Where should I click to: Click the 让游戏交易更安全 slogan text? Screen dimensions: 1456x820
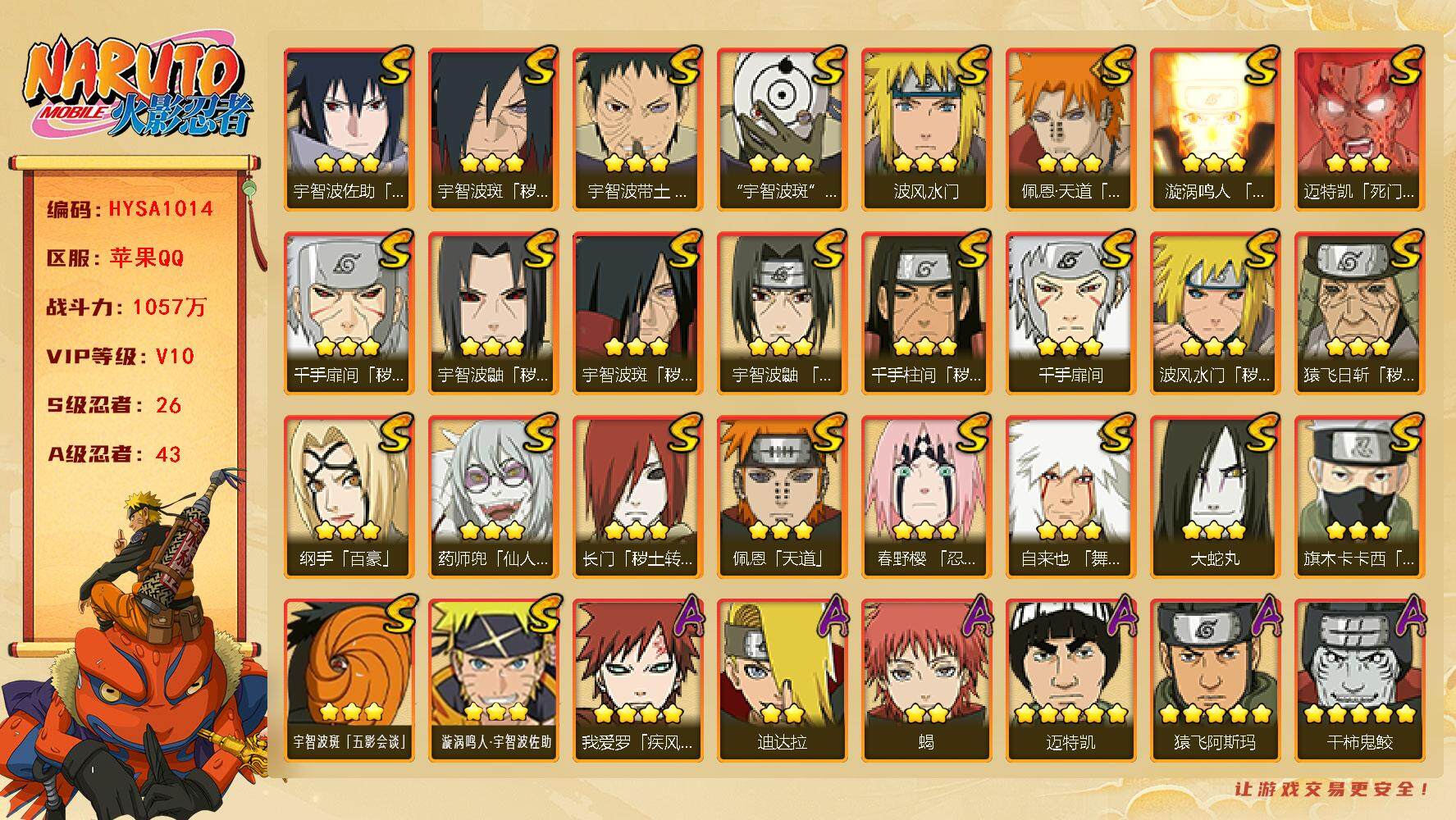tap(1333, 790)
